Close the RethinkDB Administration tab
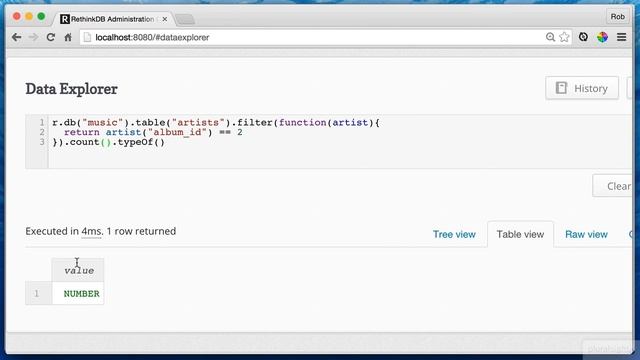 click(164, 19)
